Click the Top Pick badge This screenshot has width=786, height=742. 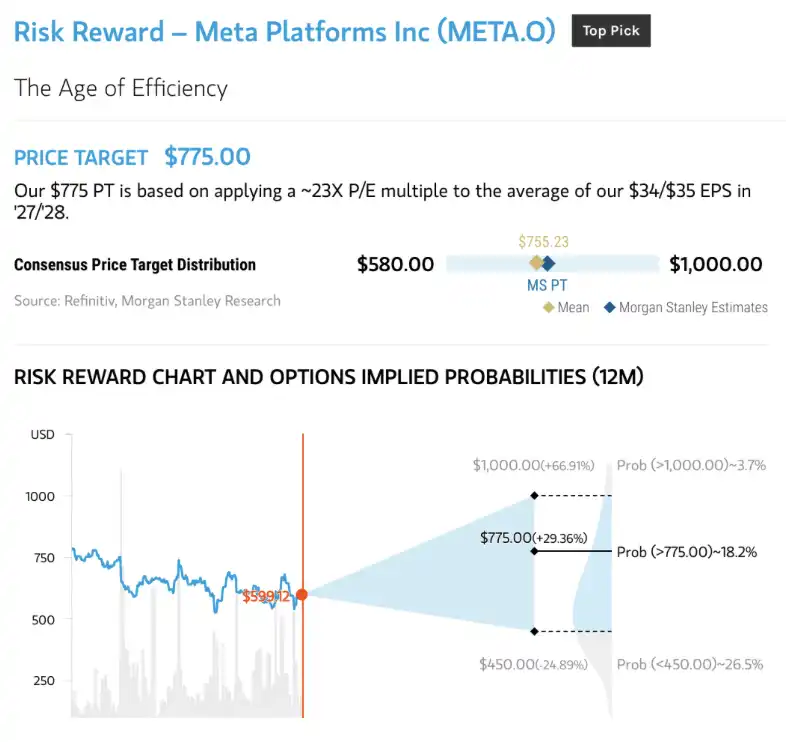[x=611, y=31]
